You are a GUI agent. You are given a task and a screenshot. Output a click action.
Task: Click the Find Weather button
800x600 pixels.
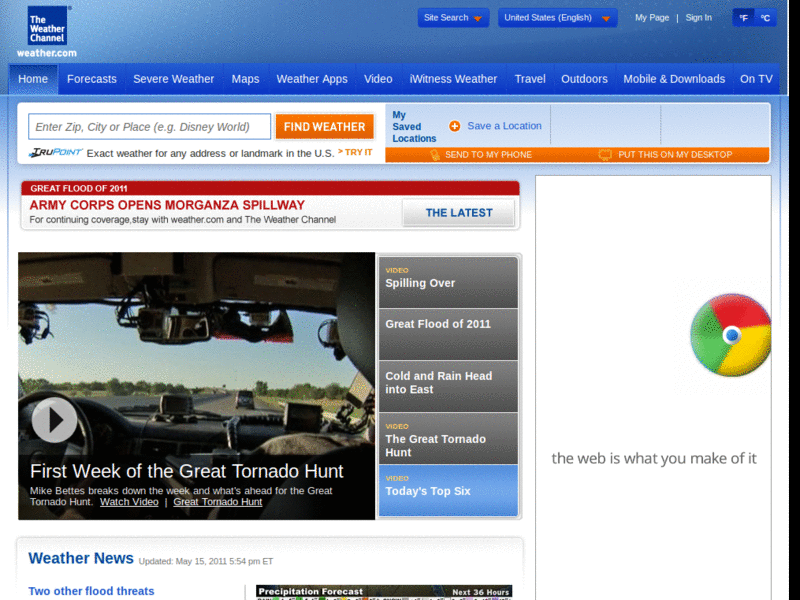pyautogui.click(x=324, y=127)
